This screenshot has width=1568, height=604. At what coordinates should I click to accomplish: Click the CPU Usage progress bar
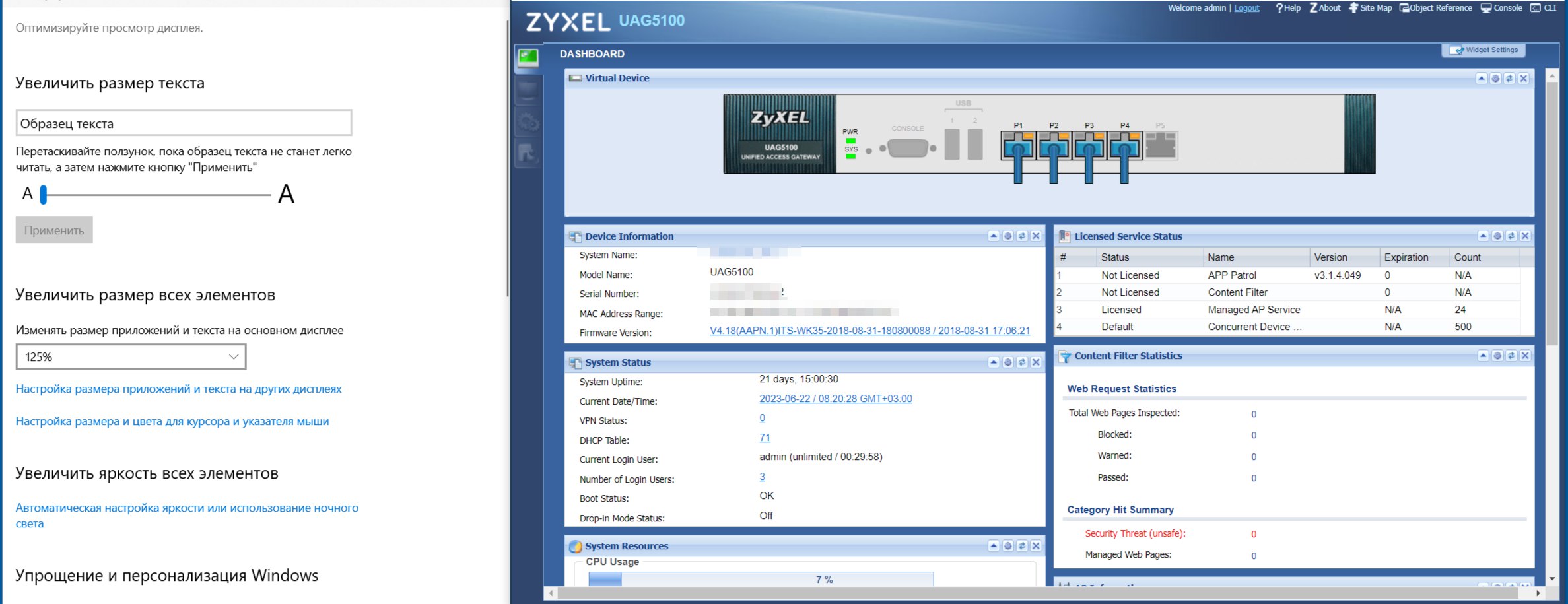[760, 579]
